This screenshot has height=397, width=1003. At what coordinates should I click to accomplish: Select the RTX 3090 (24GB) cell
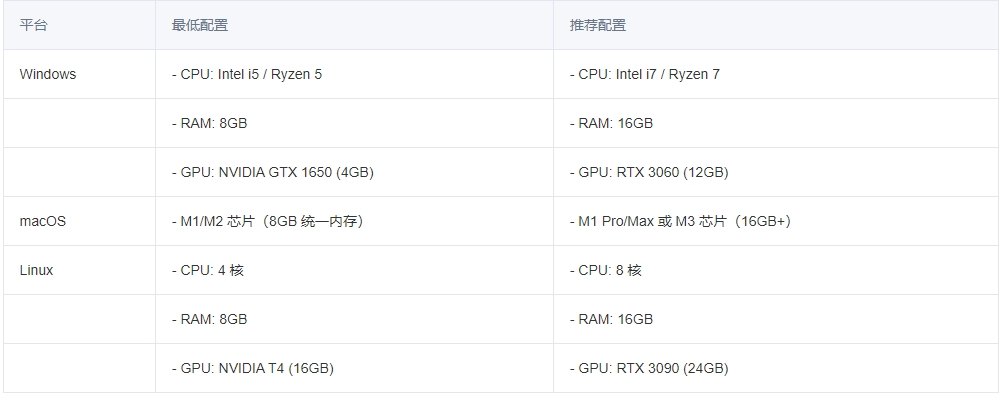click(x=776, y=368)
